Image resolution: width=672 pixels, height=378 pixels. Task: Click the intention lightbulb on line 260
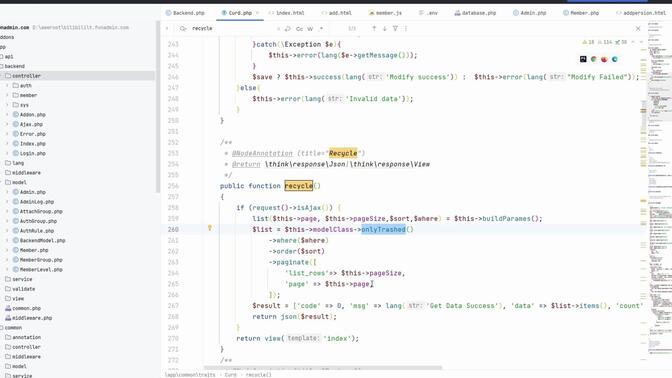click(210, 228)
